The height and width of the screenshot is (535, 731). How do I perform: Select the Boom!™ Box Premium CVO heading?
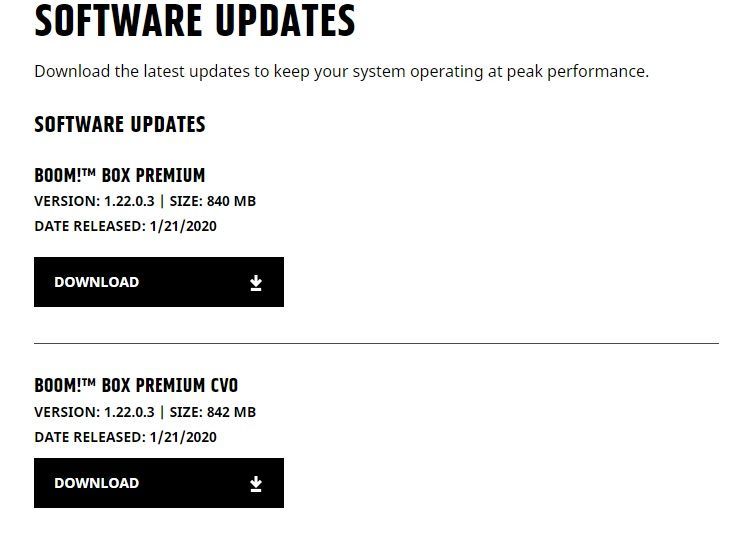click(x=136, y=386)
